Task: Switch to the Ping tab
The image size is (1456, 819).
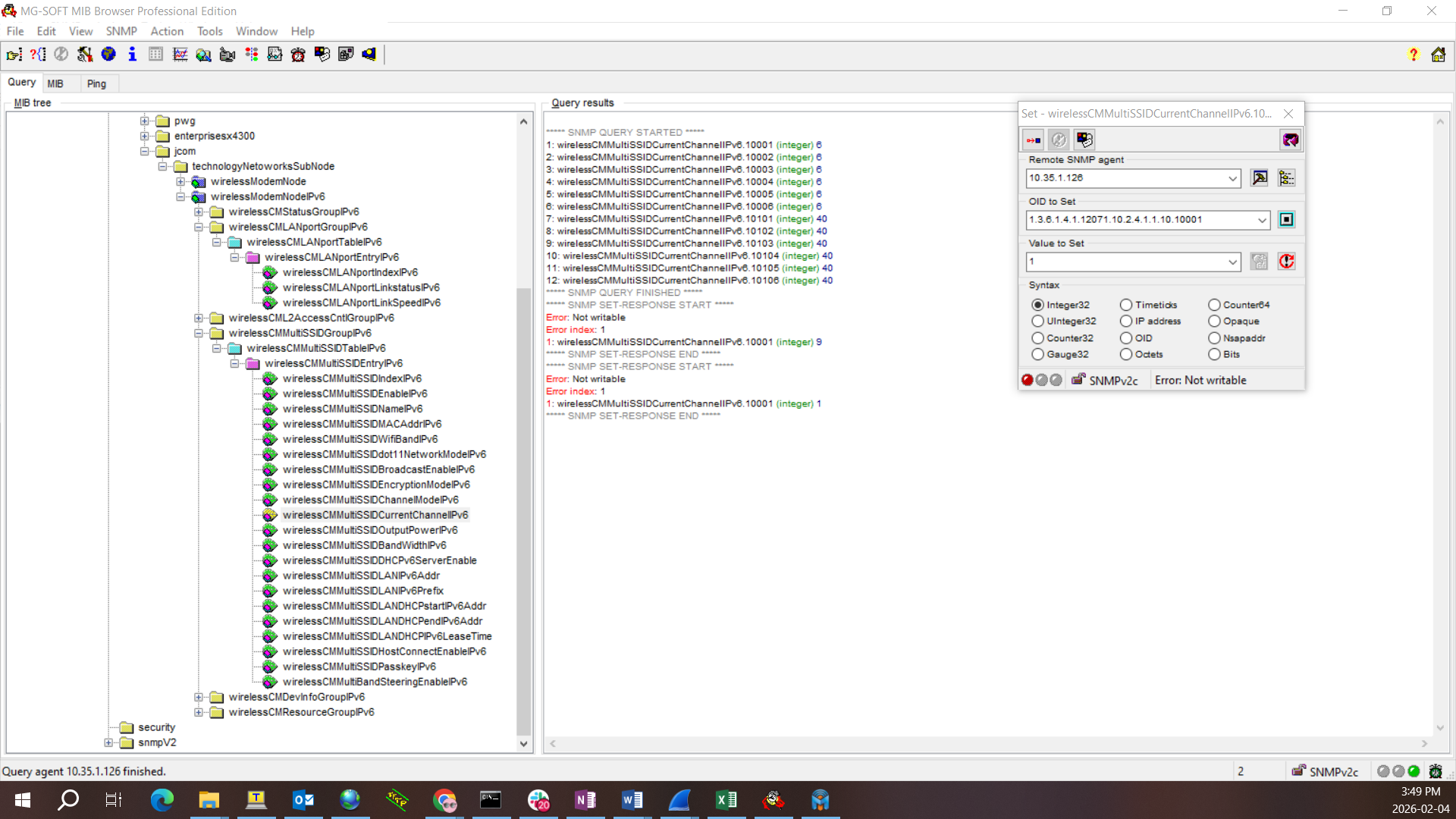Action: point(96,83)
